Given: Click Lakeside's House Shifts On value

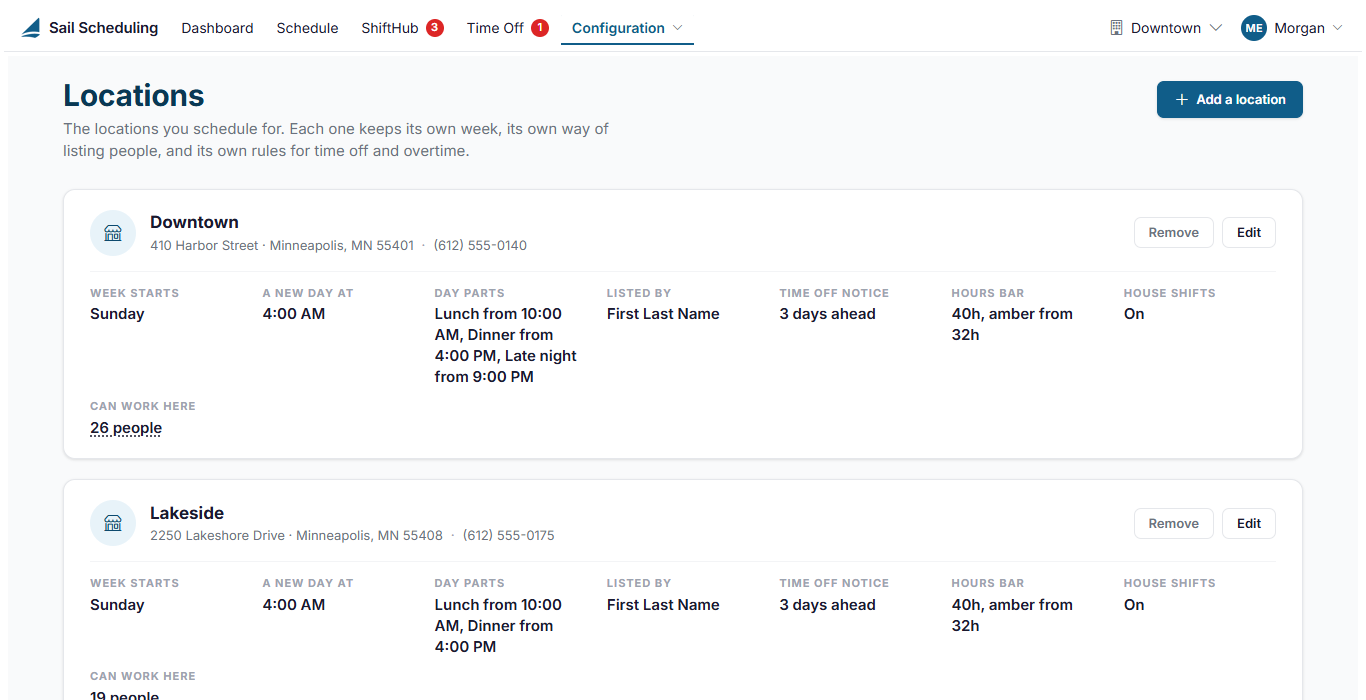Looking at the screenshot, I should (1134, 605).
